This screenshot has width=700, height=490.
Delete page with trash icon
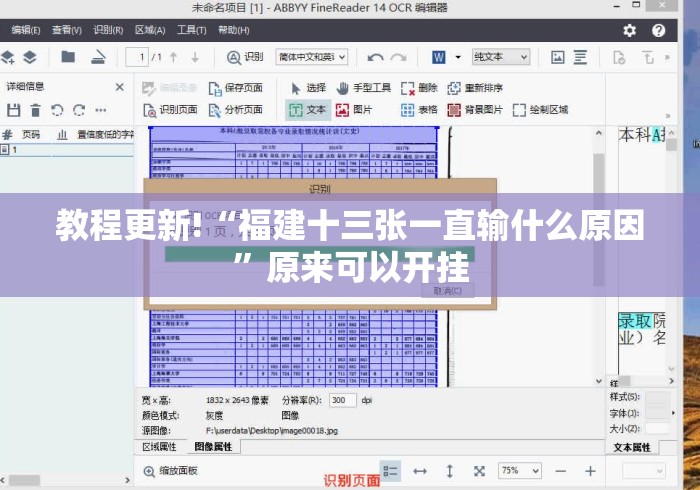[36, 110]
